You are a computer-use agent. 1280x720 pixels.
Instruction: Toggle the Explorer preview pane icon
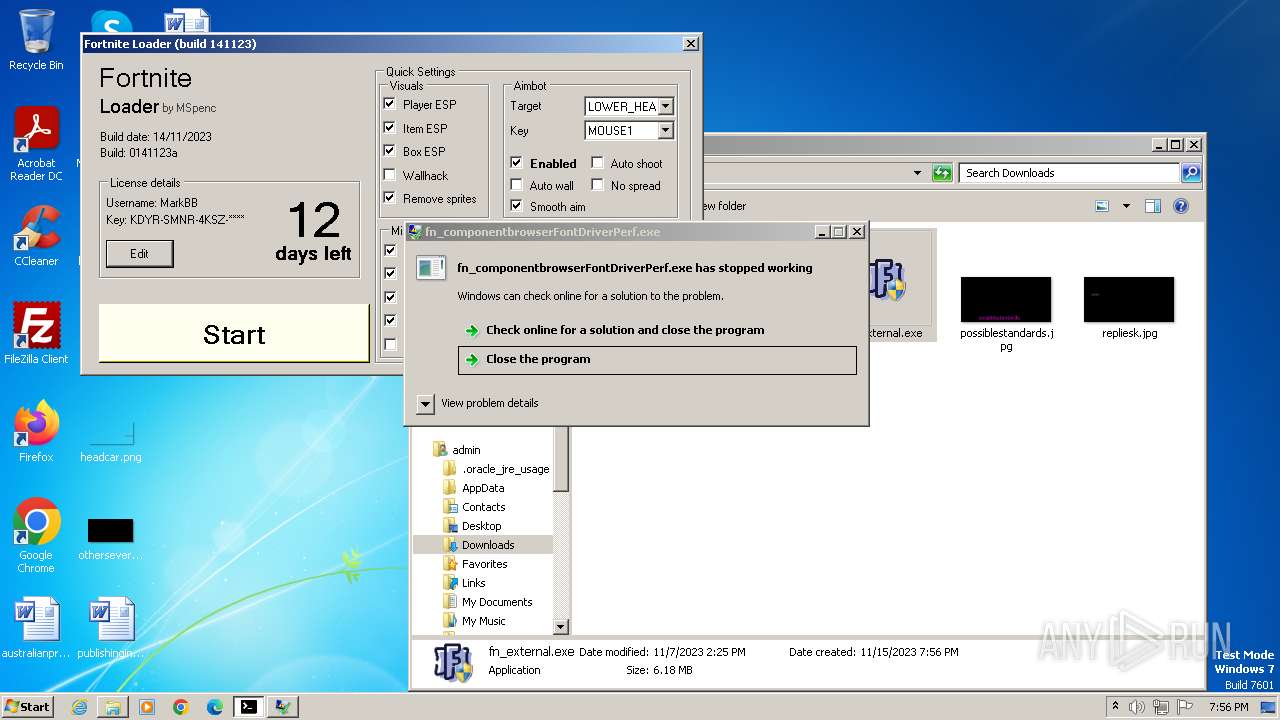1152,206
